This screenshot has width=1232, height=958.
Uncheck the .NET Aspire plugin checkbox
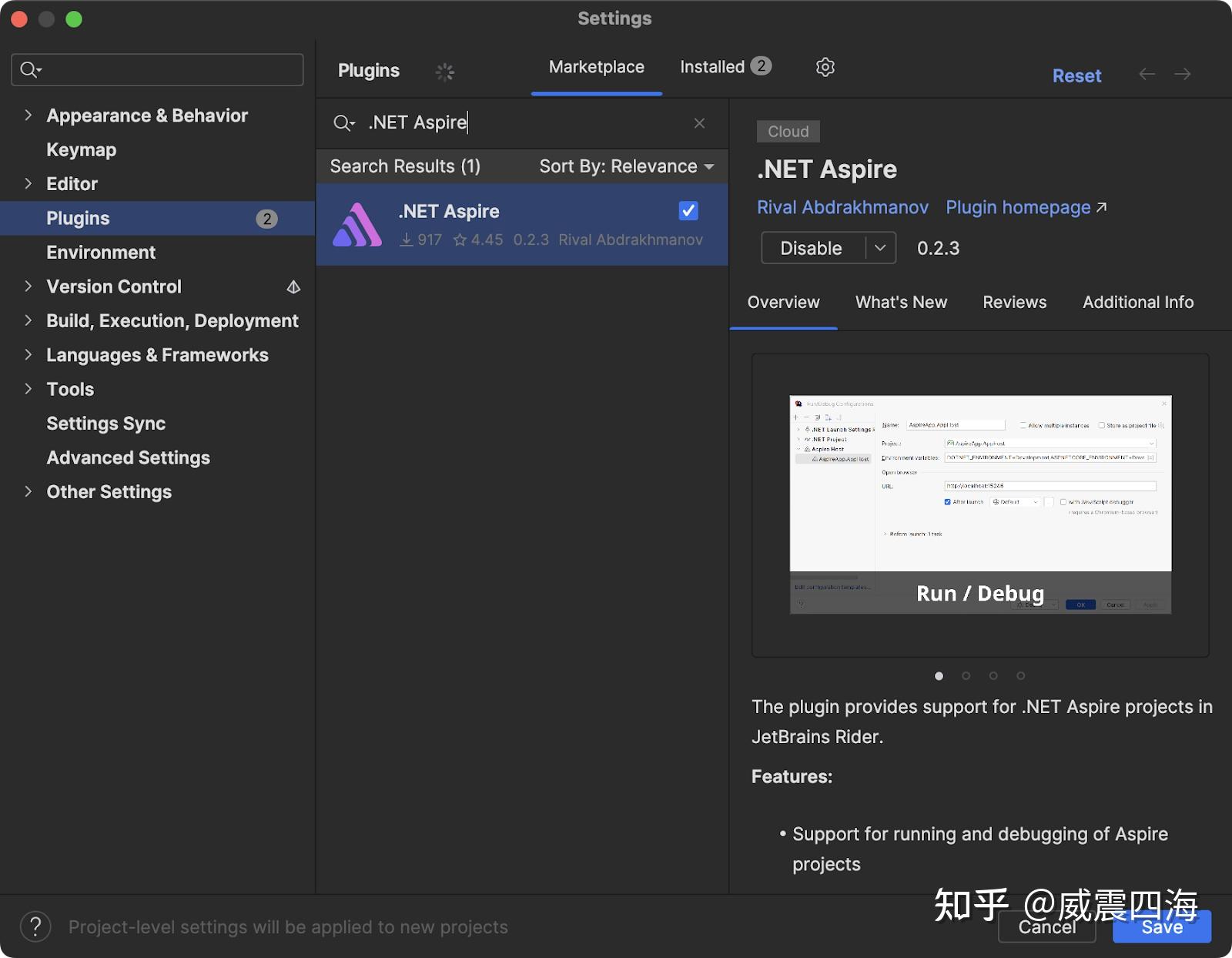(x=688, y=210)
